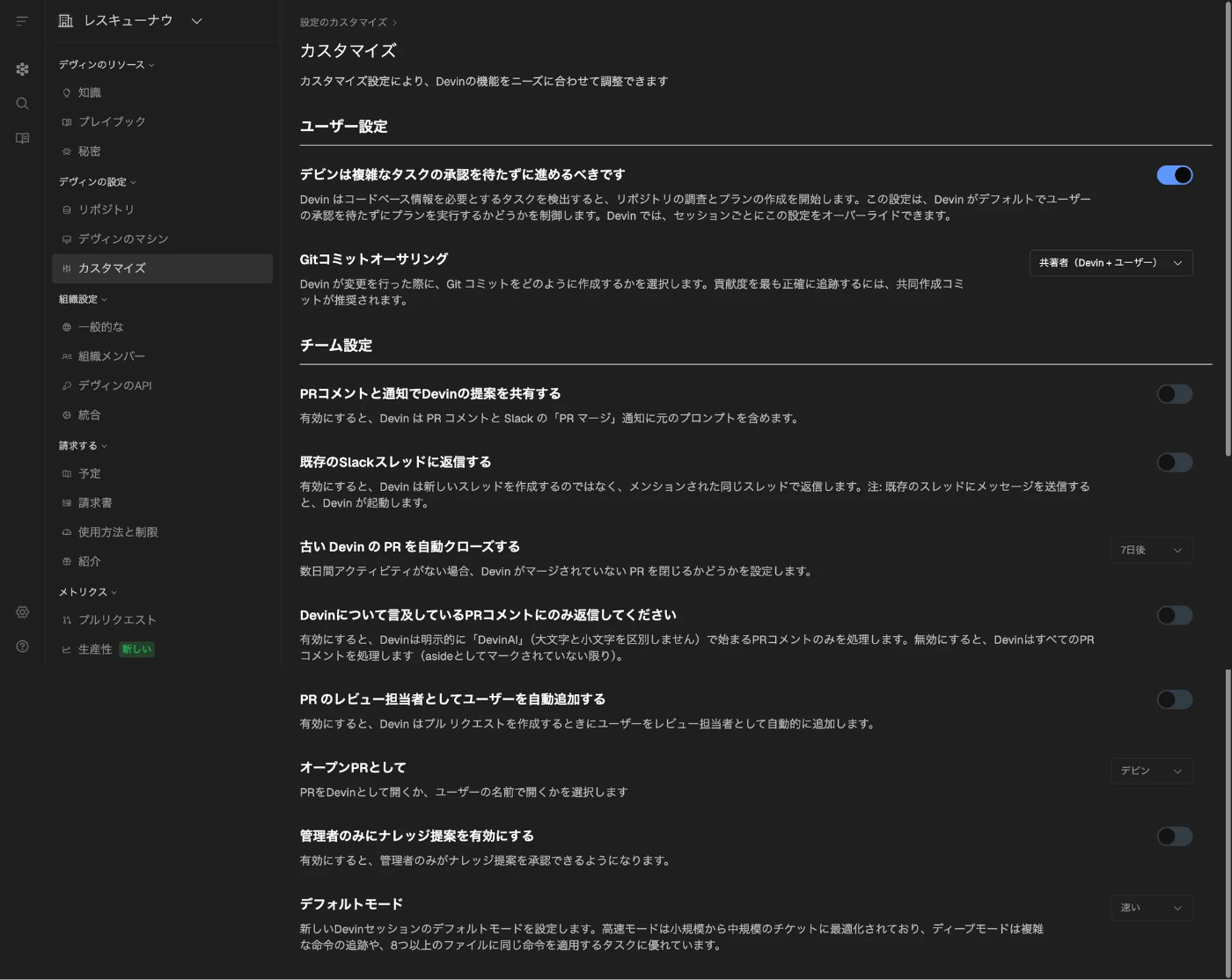
Task: Click the organization building icon
Action: coord(65,20)
